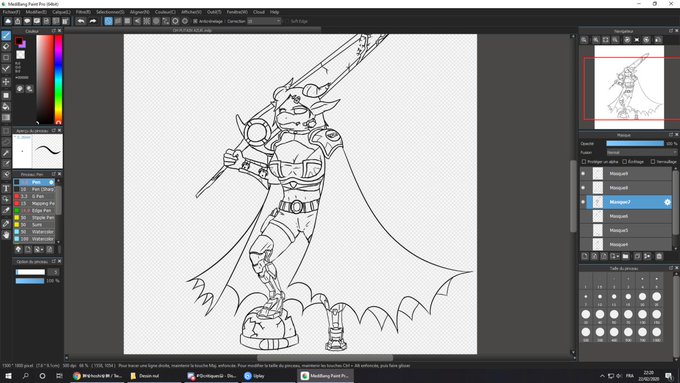Screen dimensions: 680x383
Task: Click the Navigator zoom in icon
Action: click(x=596, y=39)
